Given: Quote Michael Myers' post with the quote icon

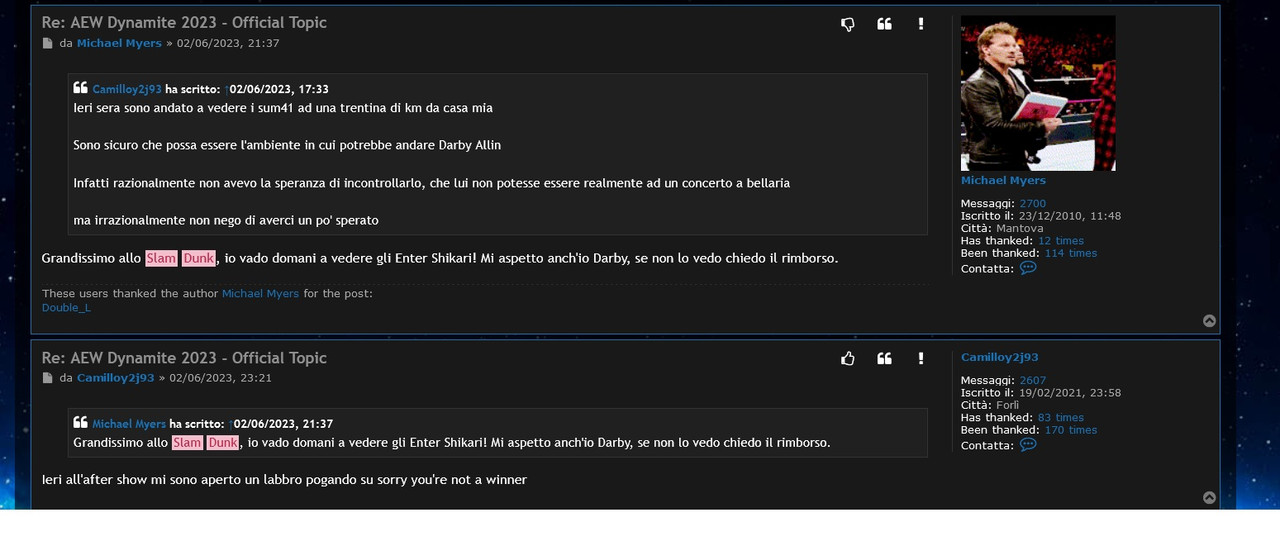Looking at the screenshot, I should [x=884, y=24].
